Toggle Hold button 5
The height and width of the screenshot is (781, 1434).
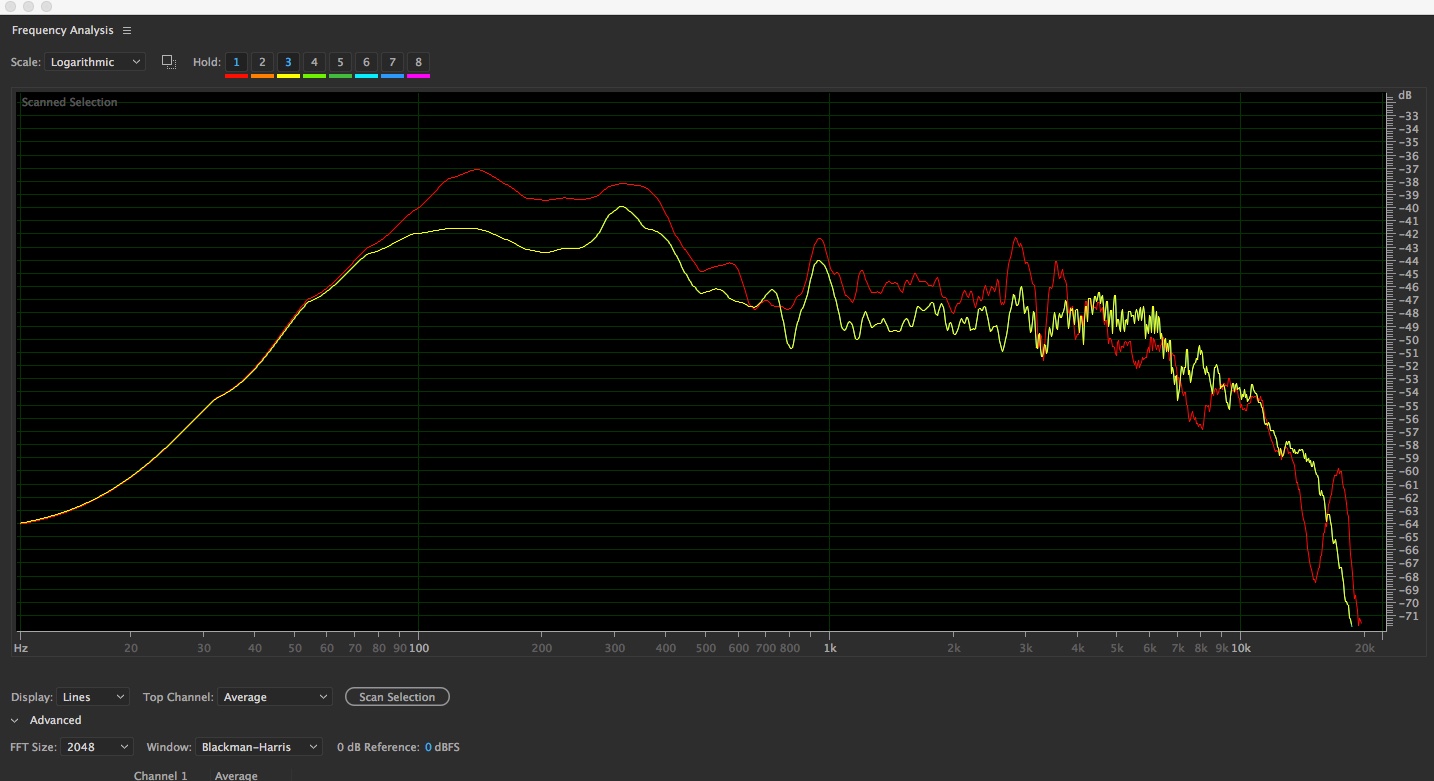tap(340, 62)
